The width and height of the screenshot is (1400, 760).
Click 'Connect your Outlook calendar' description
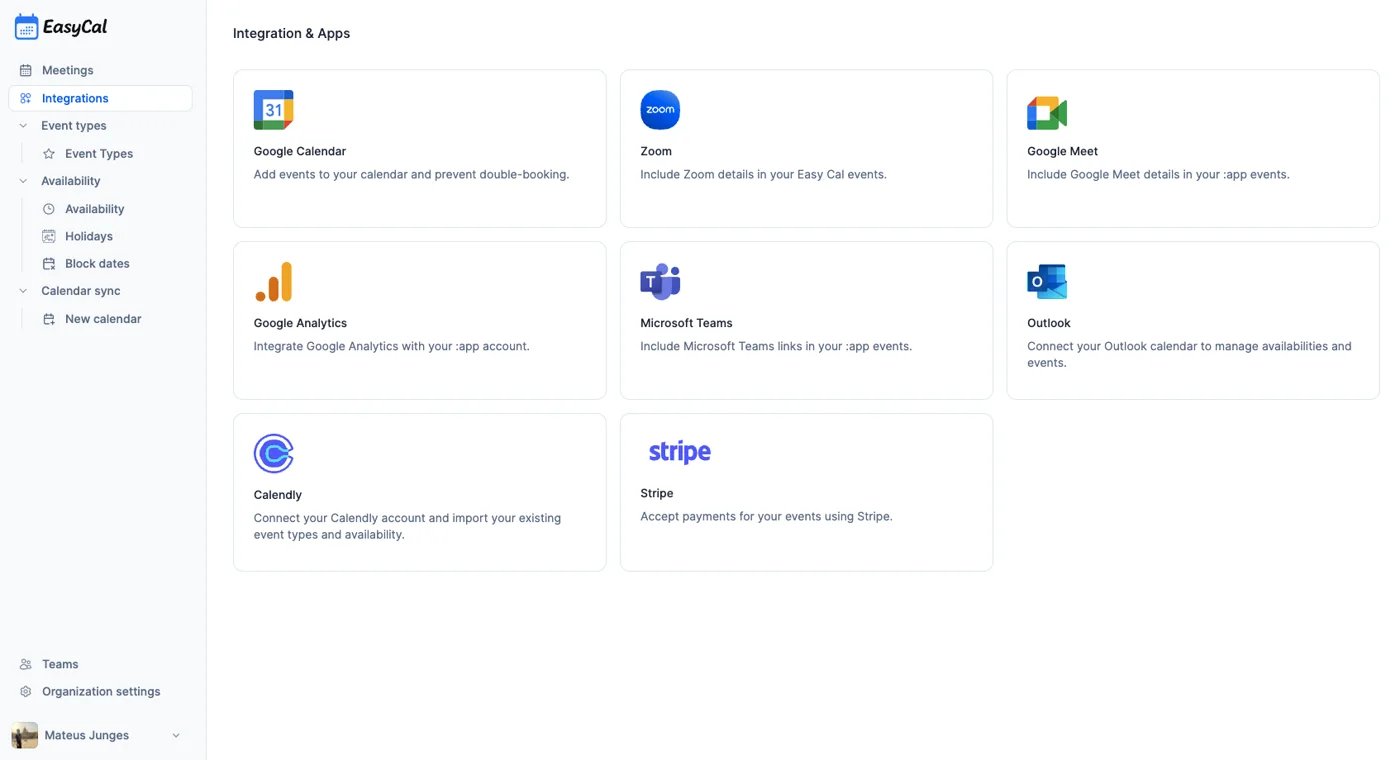1189,355
